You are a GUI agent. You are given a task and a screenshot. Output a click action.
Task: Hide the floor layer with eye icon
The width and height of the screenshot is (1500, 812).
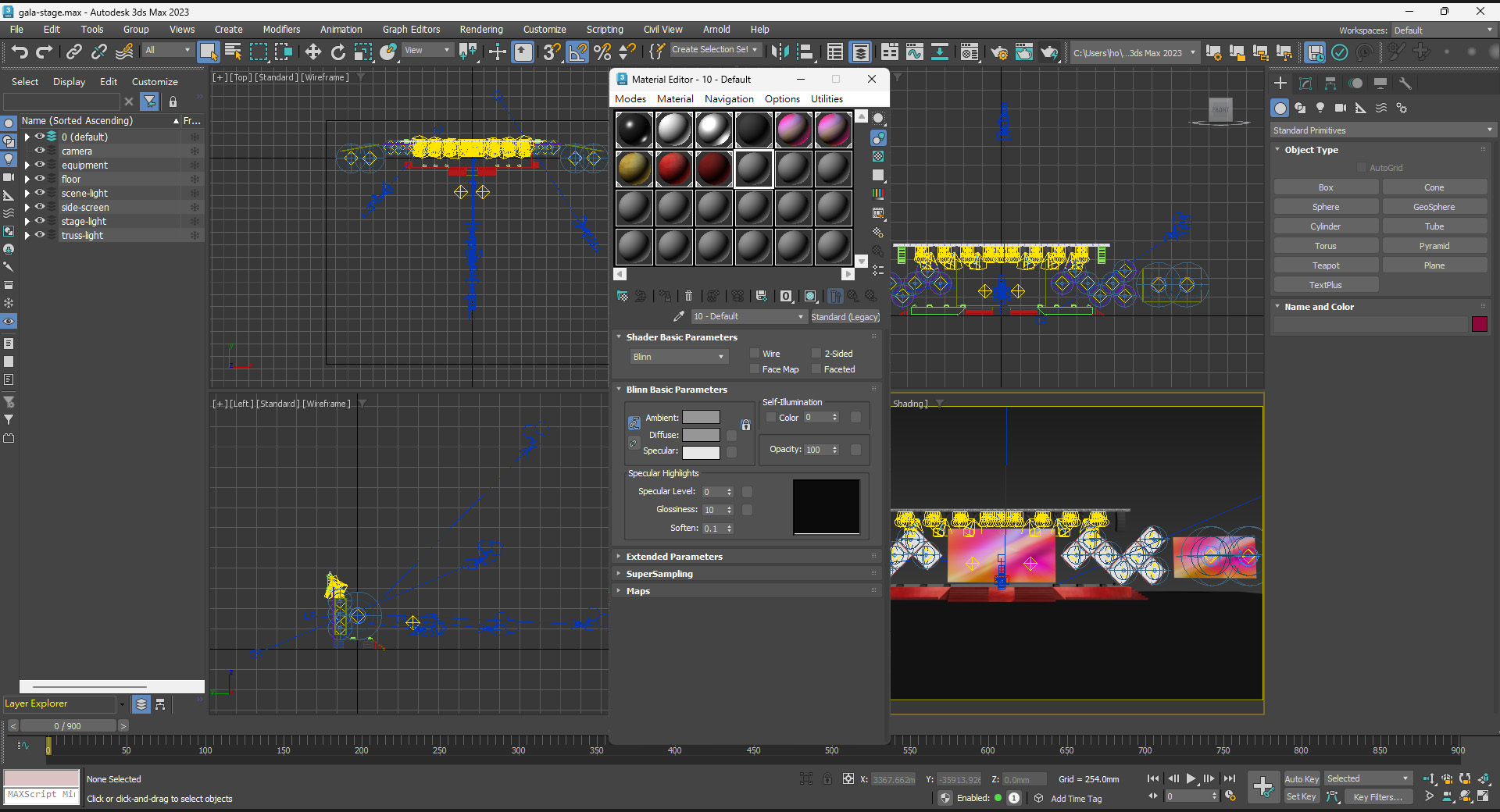point(40,179)
